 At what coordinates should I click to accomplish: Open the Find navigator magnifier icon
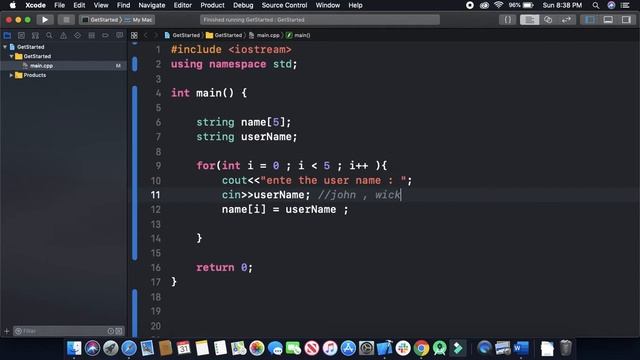point(49,36)
